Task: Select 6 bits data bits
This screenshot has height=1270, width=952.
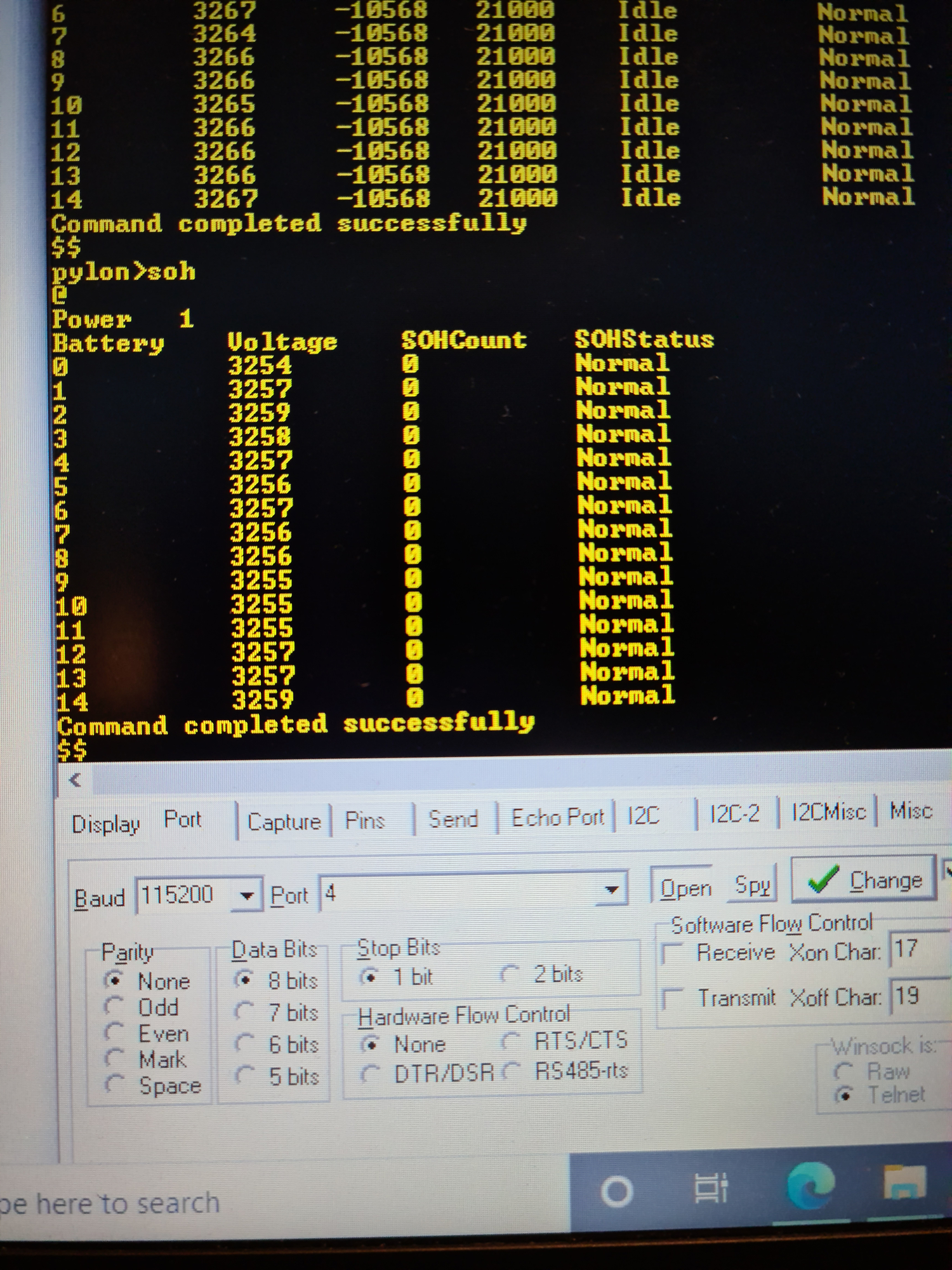Action: coord(277,1044)
